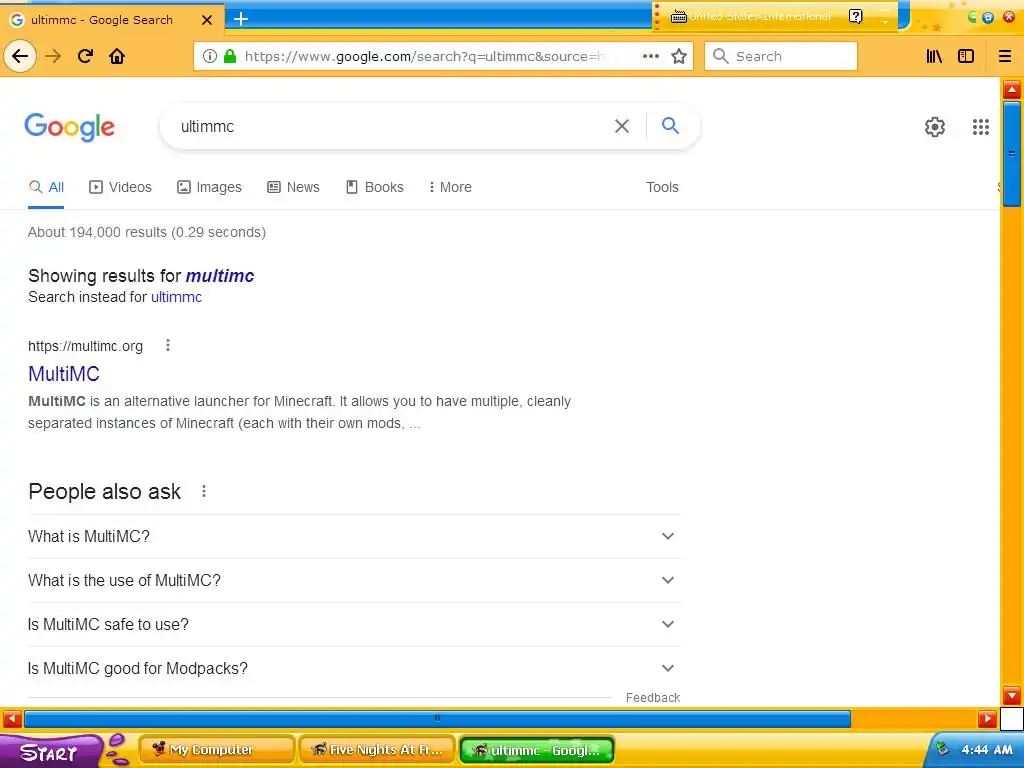
Task: Click vertical scrollbar down arrow
Action: (1012, 695)
